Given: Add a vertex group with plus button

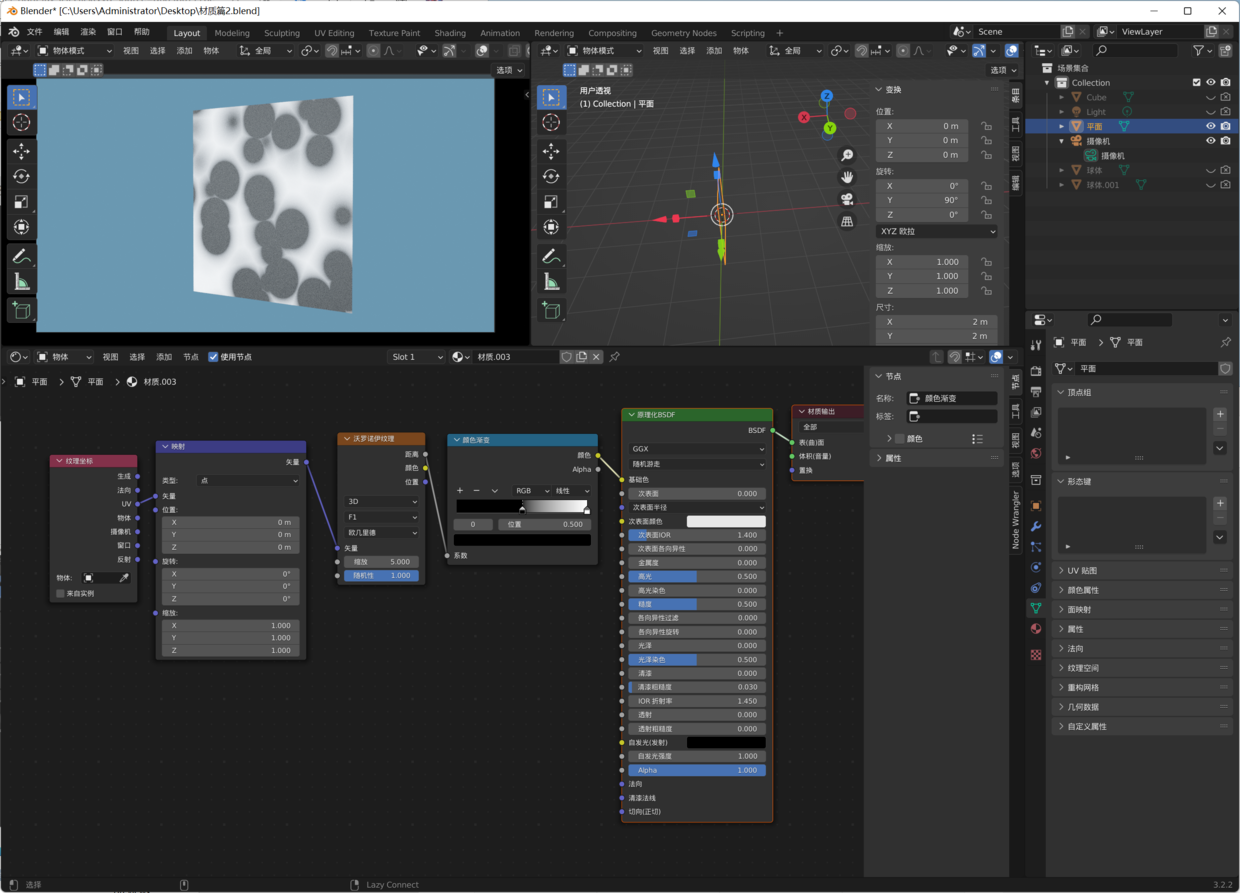Looking at the screenshot, I should [x=1220, y=414].
